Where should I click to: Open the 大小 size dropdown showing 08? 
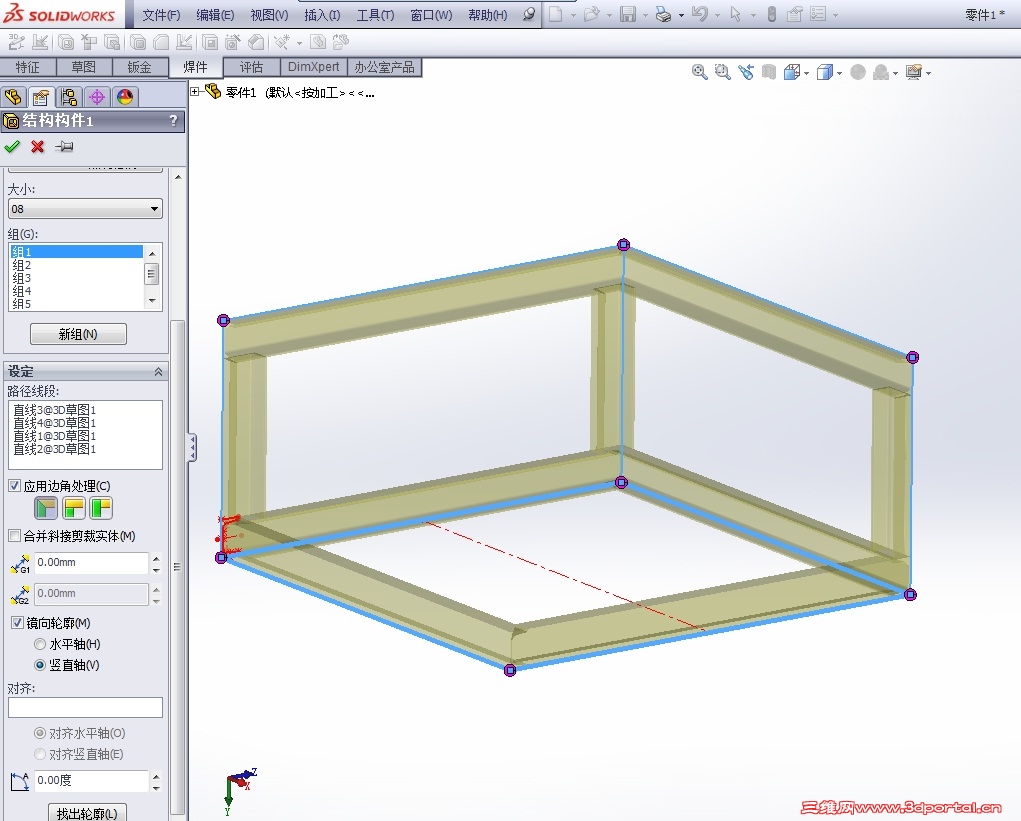click(85, 209)
